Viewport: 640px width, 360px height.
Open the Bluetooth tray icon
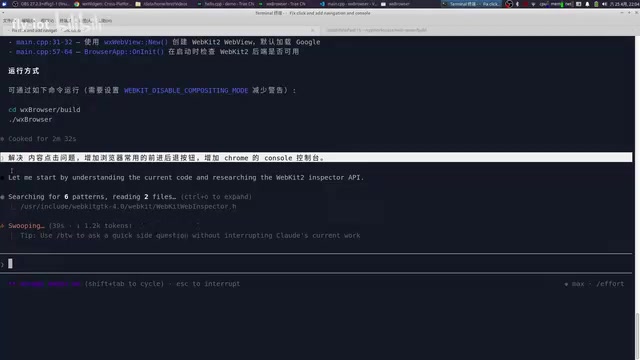517,4
